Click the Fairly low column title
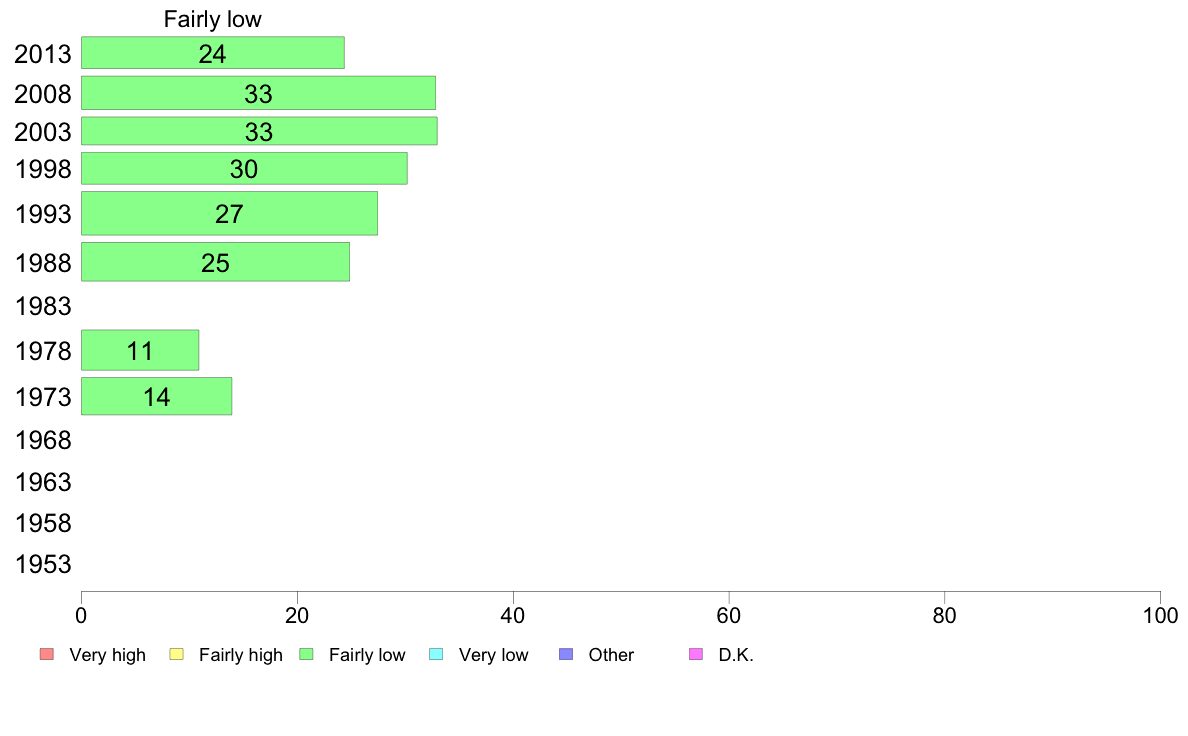The width and height of the screenshot is (1188, 736). 213,19
